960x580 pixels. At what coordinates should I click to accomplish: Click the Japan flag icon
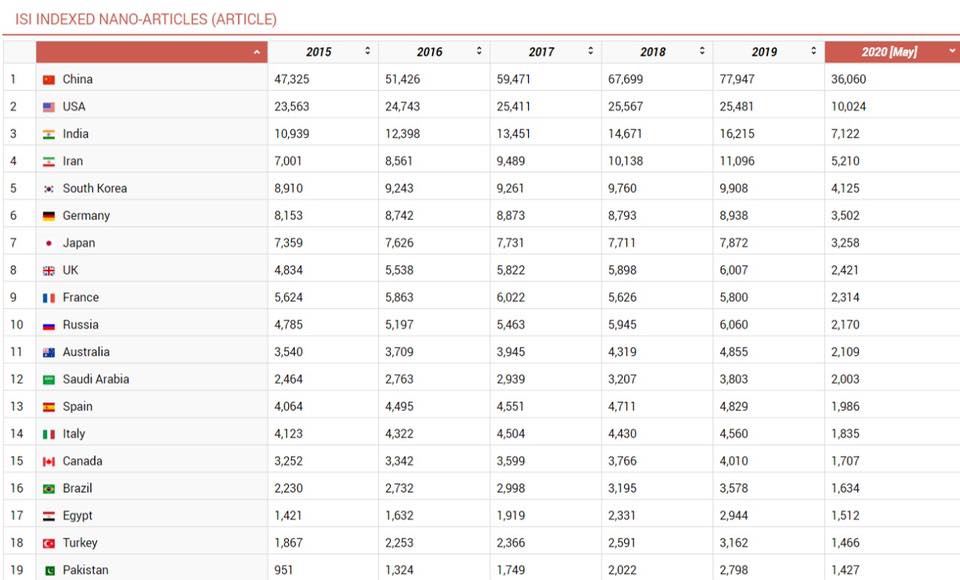click(48, 243)
